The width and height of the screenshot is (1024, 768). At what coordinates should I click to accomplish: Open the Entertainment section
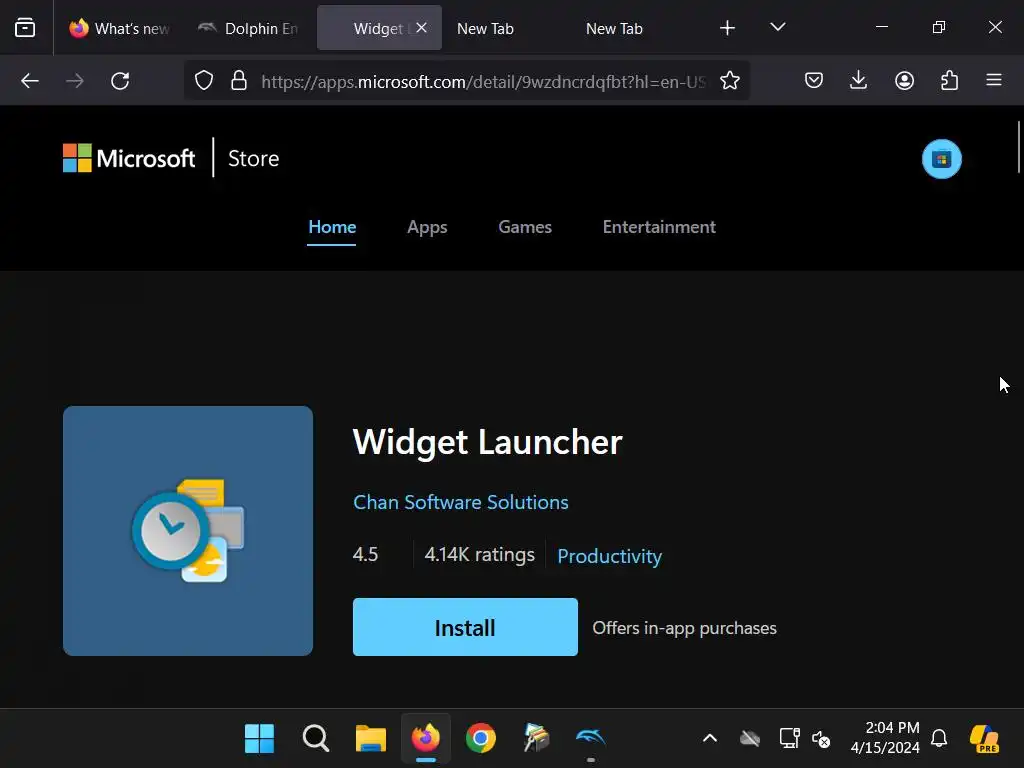pos(659,227)
